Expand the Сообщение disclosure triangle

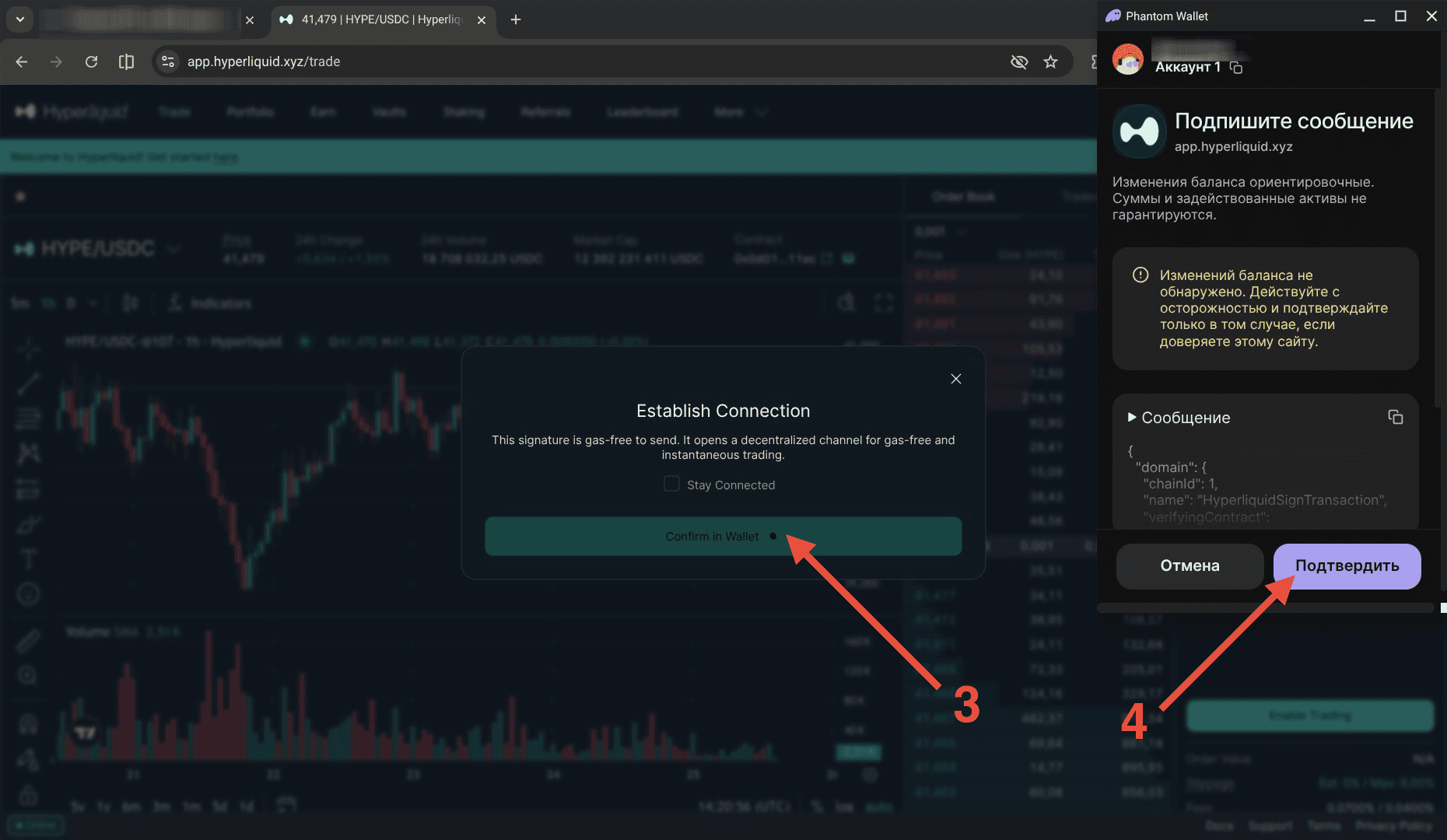click(1132, 418)
